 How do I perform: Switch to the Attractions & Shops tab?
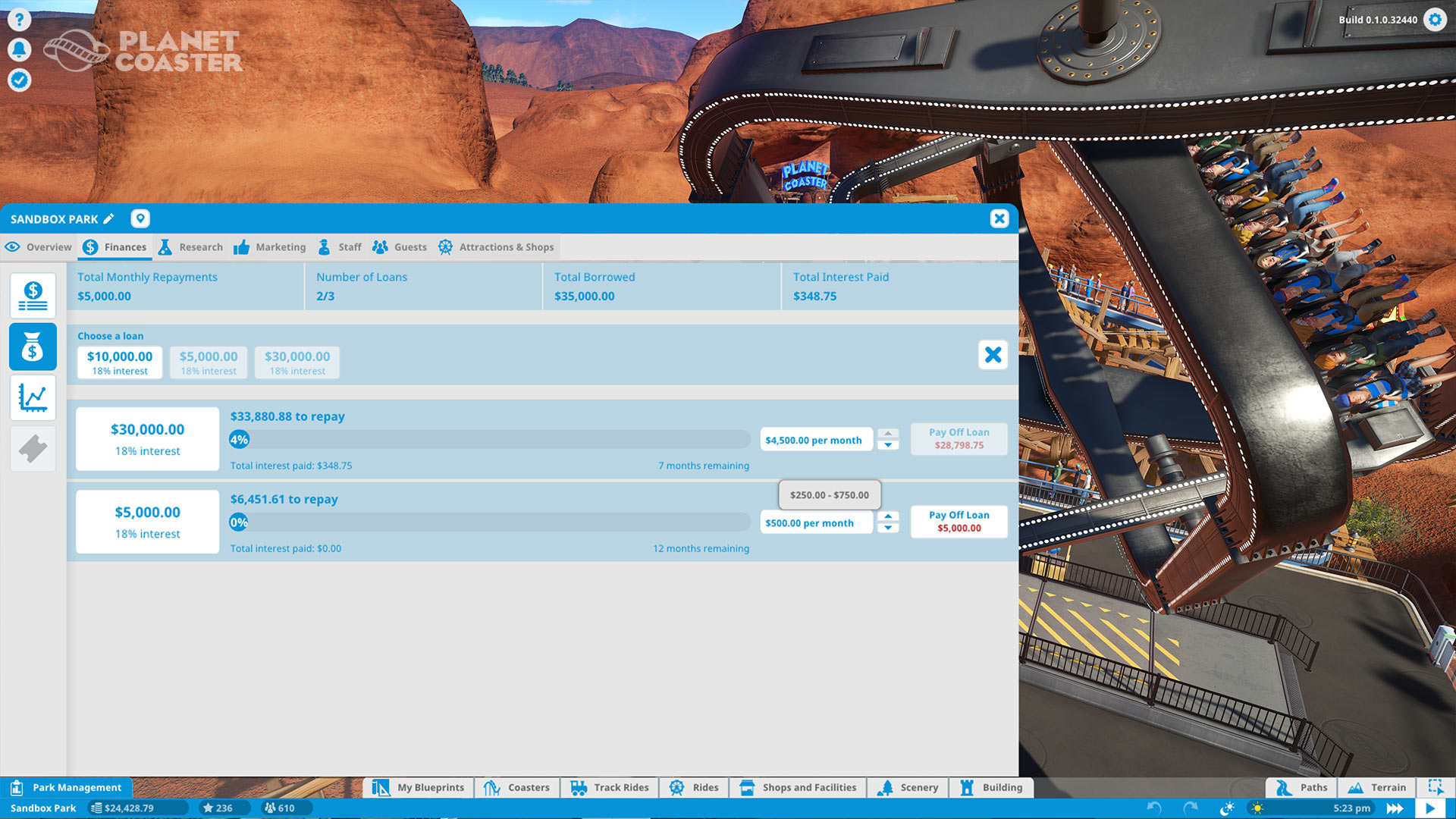496,247
